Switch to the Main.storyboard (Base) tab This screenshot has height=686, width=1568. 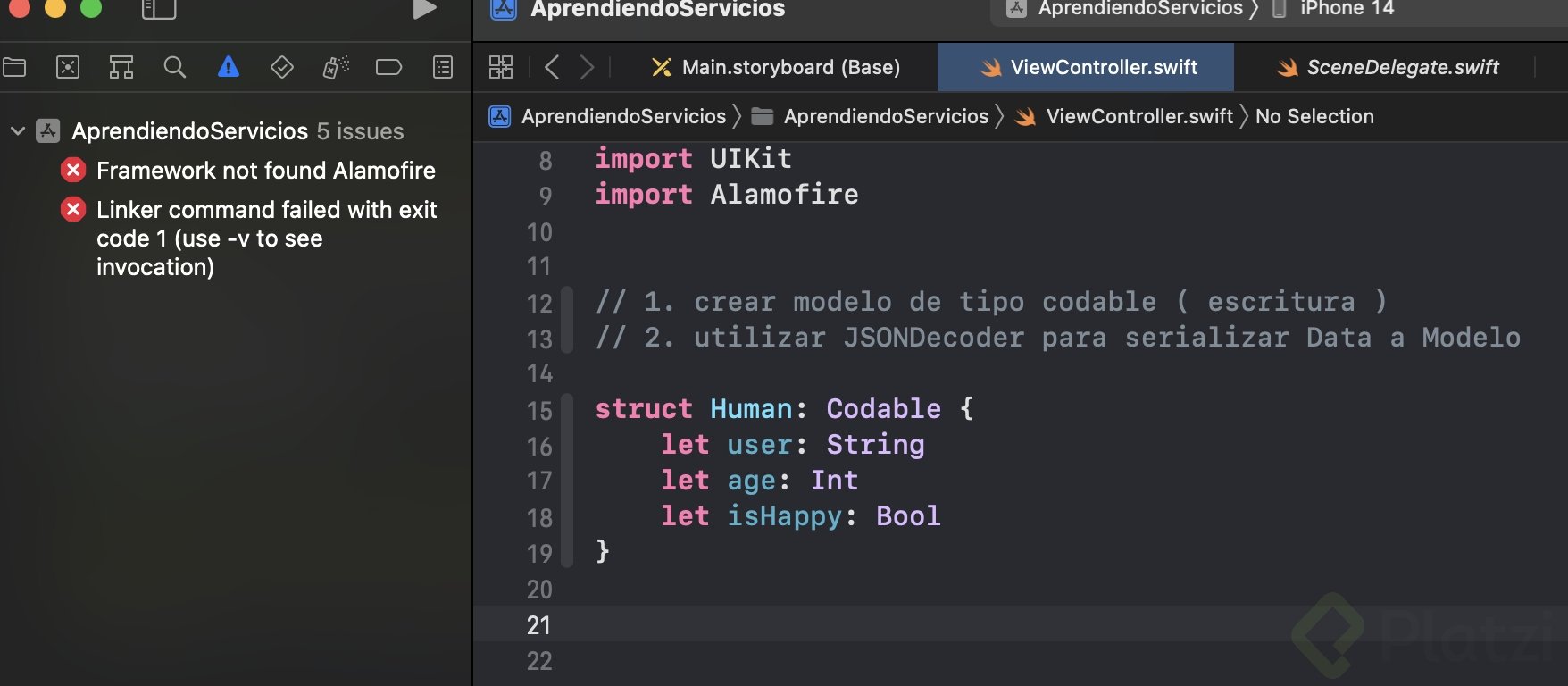point(776,67)
